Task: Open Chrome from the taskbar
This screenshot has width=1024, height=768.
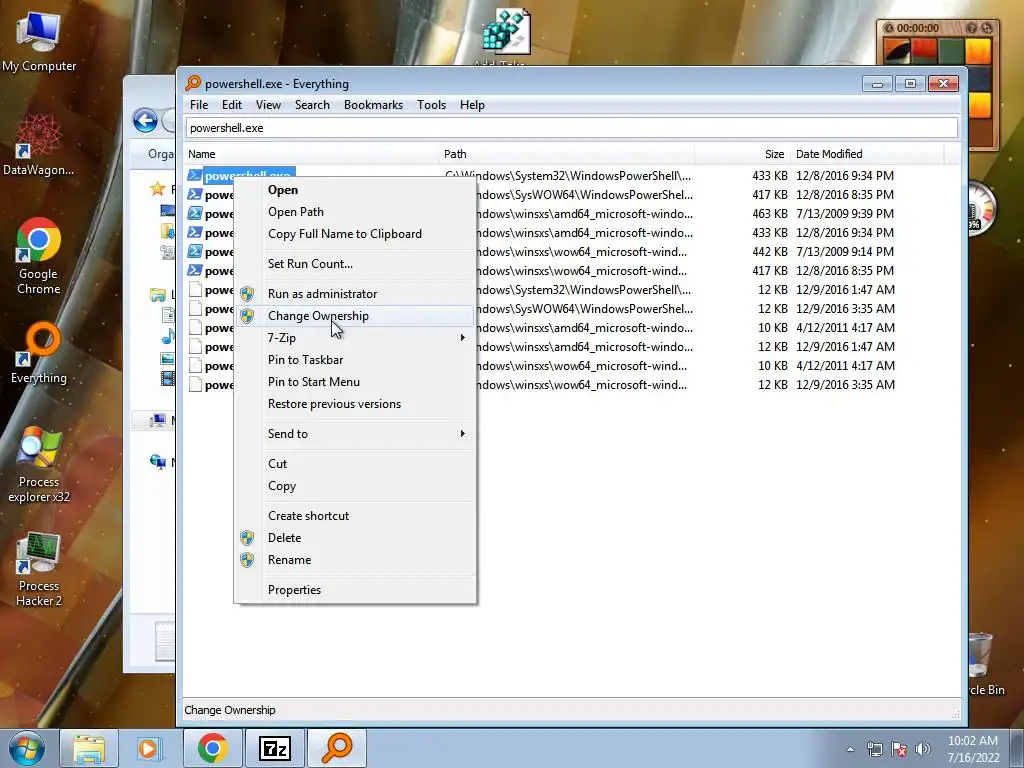Action: [212, 748]
